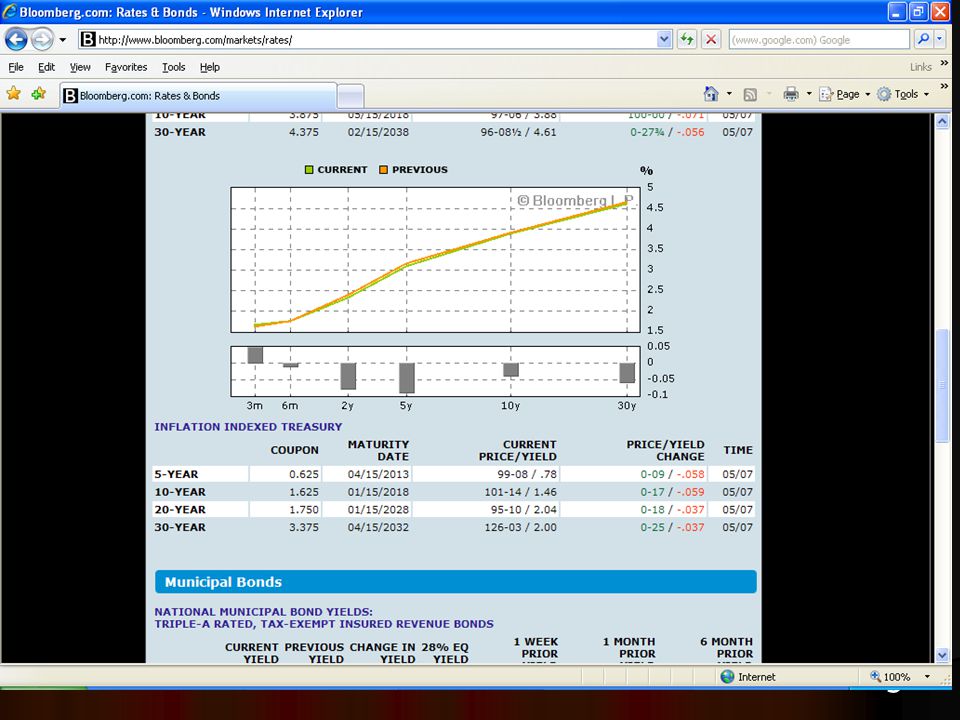Click the 5y yield change bar

tap(407, 378)
